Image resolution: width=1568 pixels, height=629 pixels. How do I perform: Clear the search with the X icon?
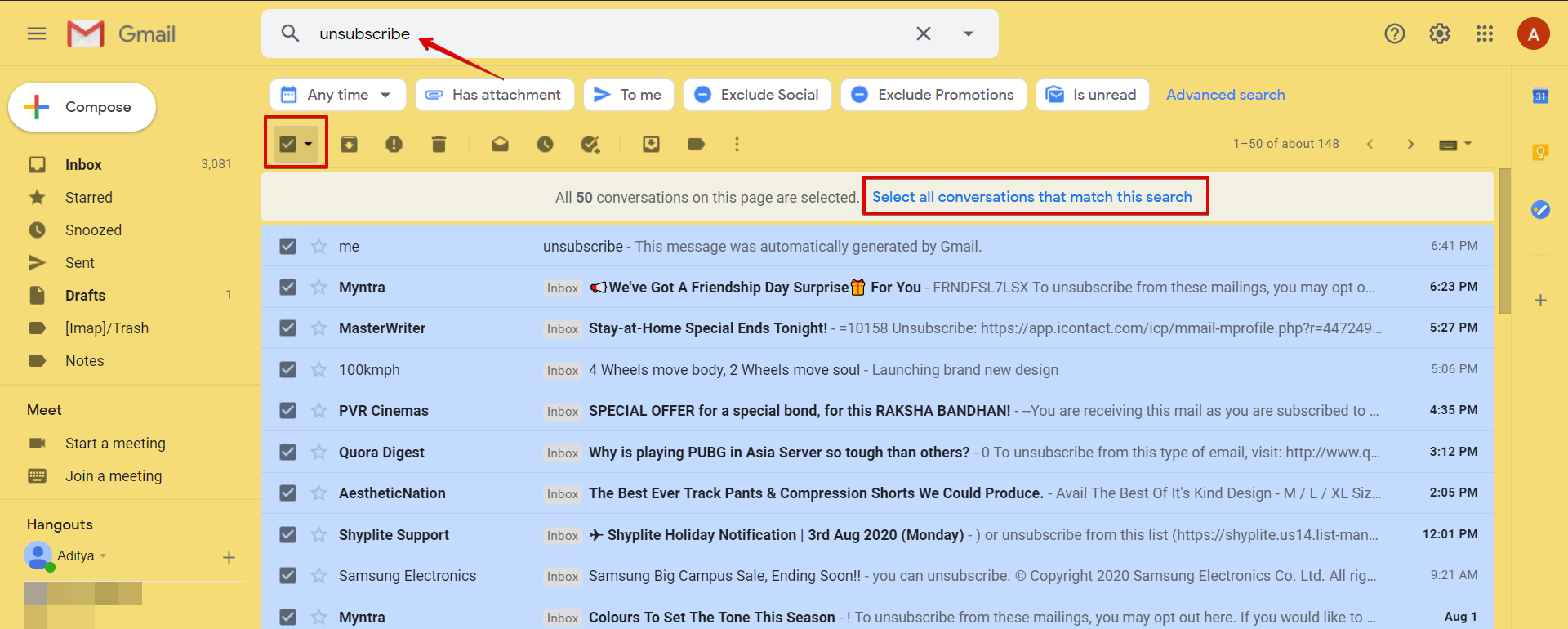[x=924, y=33]
